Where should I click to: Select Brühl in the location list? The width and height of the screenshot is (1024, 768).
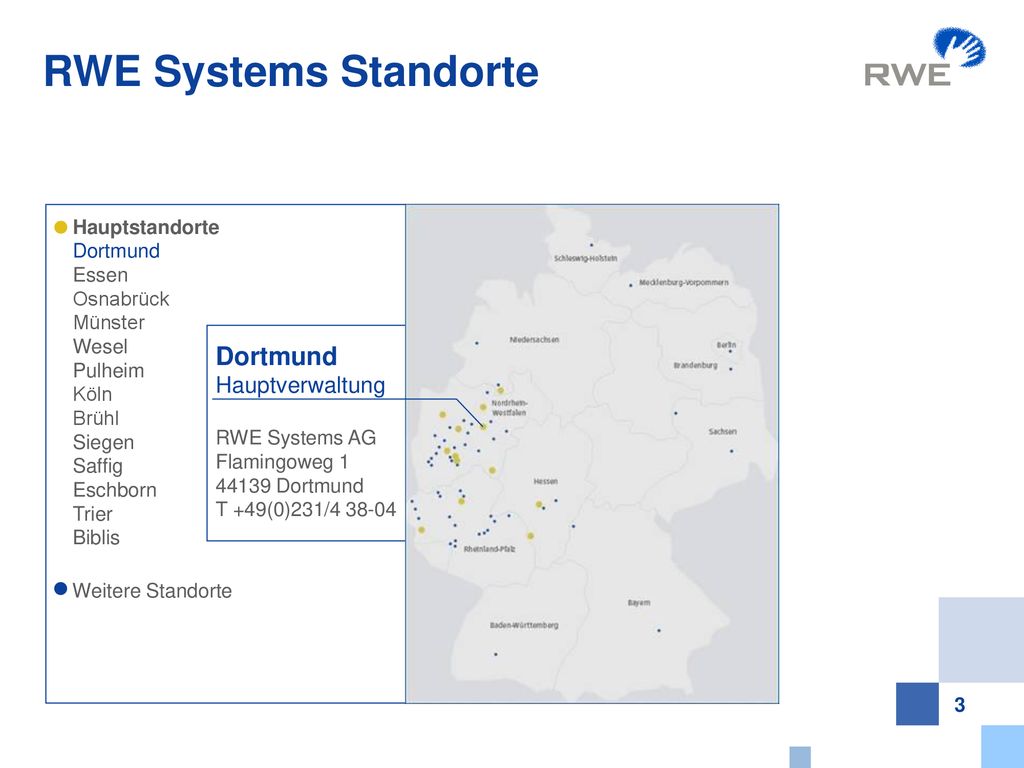[96, 419]
